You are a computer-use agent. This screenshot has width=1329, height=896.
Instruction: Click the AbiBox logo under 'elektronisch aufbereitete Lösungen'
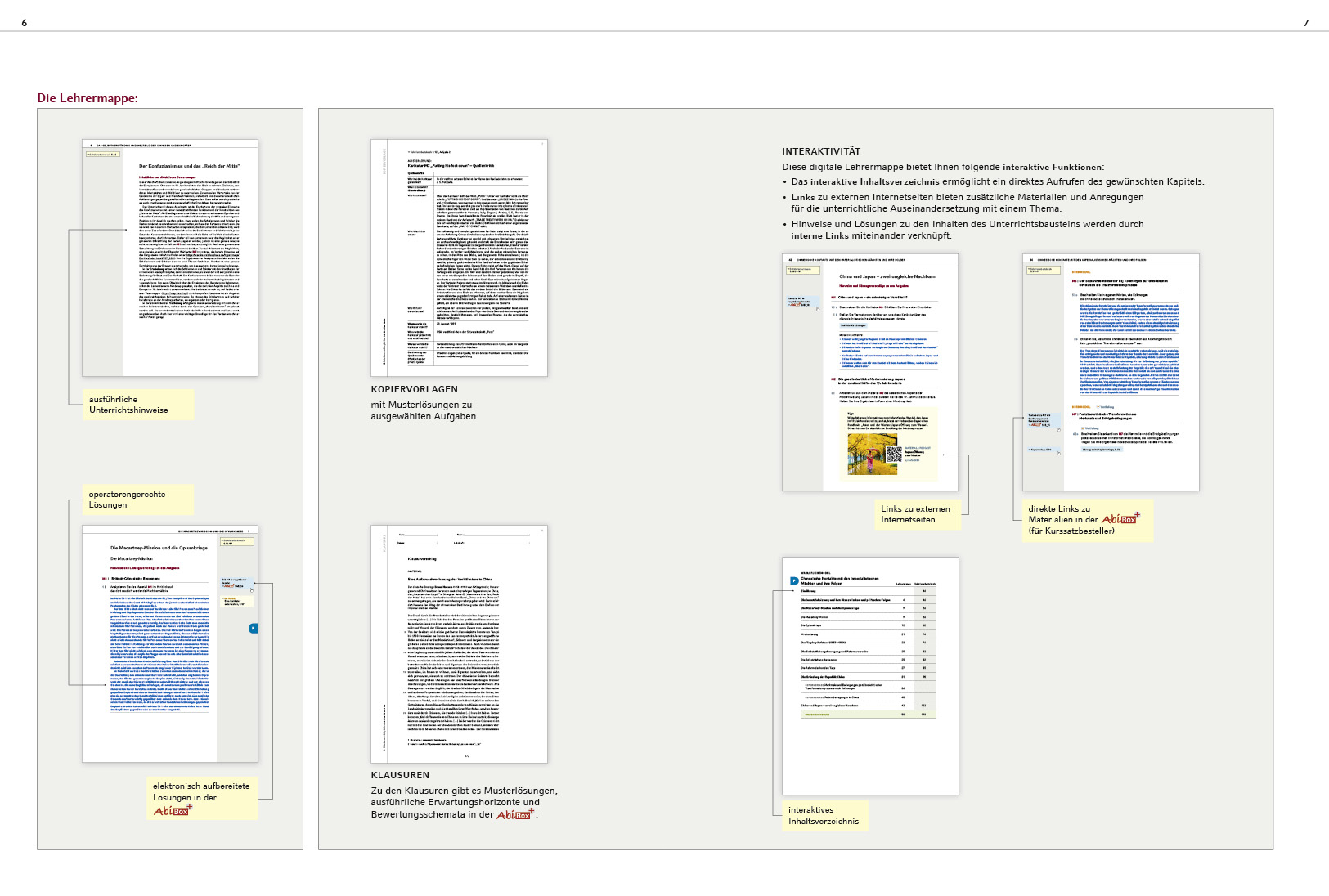point(173,810)
